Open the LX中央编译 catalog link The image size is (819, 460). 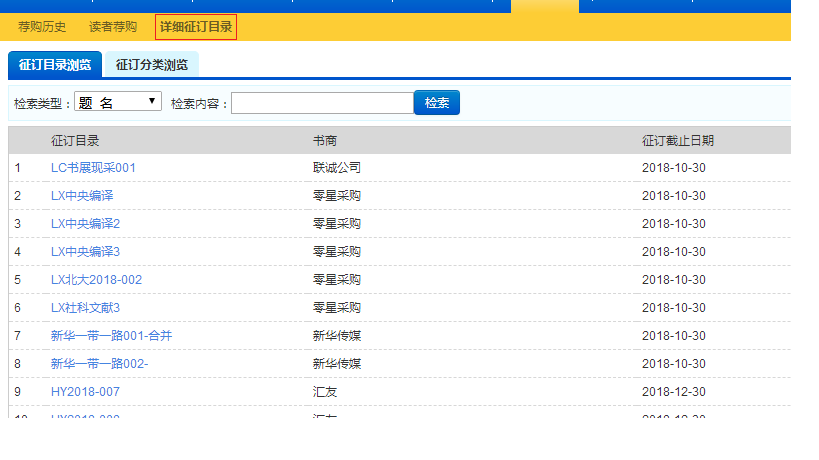[x=82, y=196]
